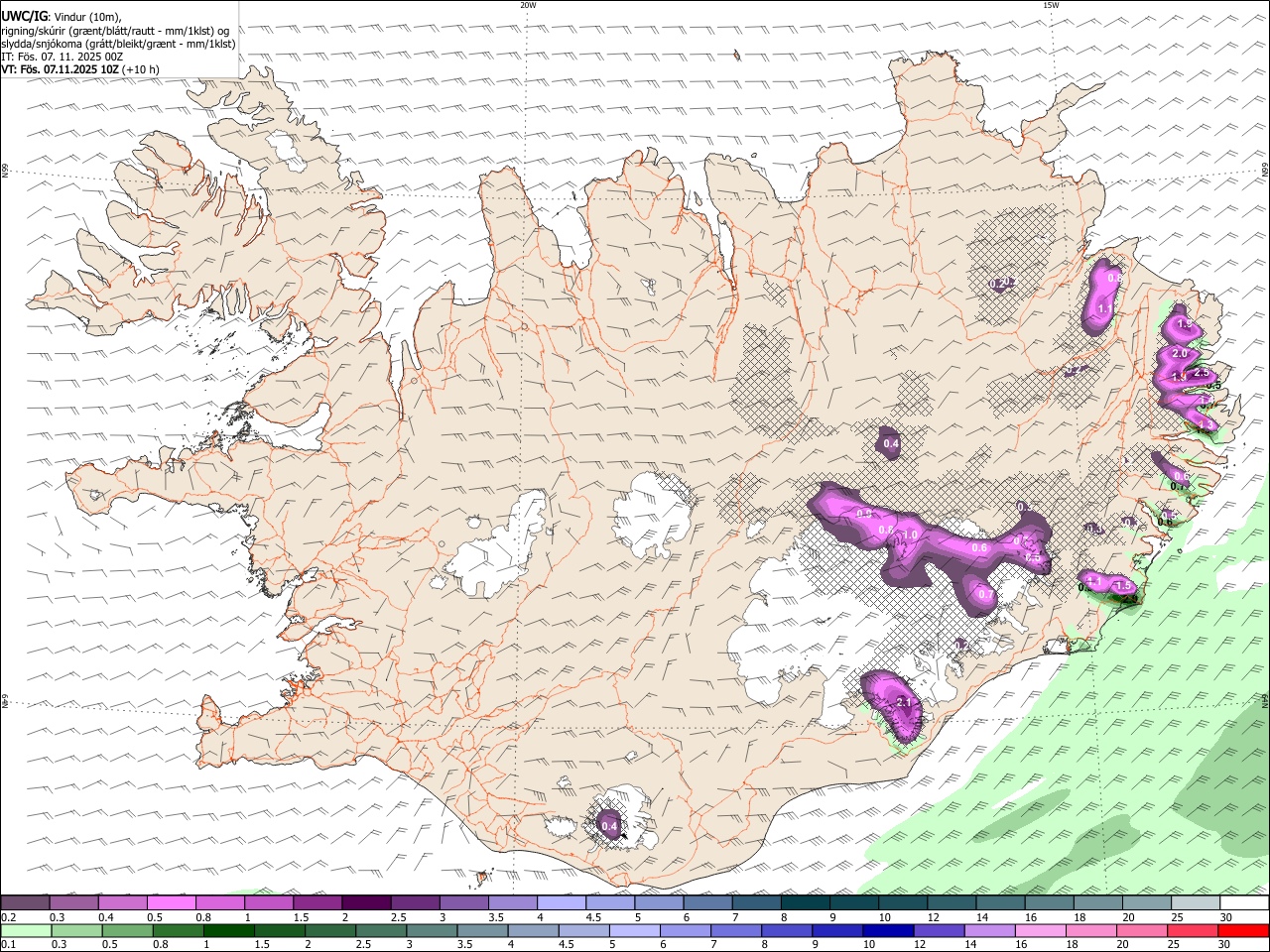This screenshot has width=1270, height=952.
Task: Click the magenta snow-scale swatch between 1 and 1.5
Action: coord(269,902)
